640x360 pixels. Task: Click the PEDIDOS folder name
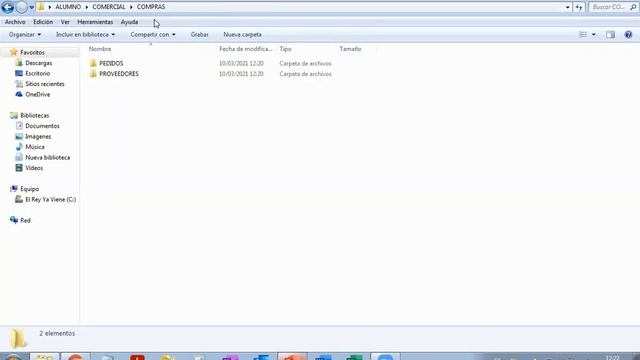coord(111,64)
